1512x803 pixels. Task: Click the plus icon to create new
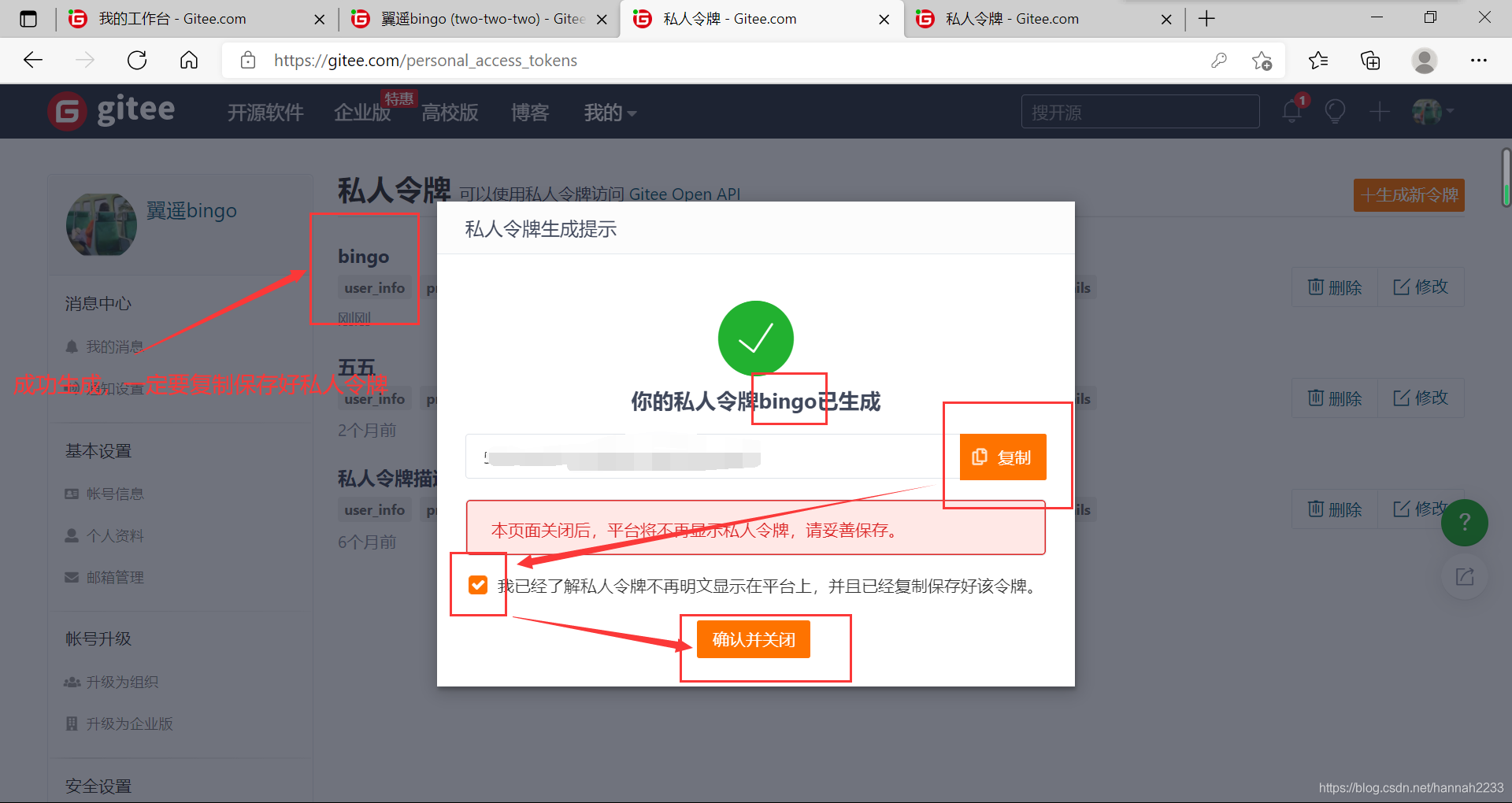tap(1380, 111)
